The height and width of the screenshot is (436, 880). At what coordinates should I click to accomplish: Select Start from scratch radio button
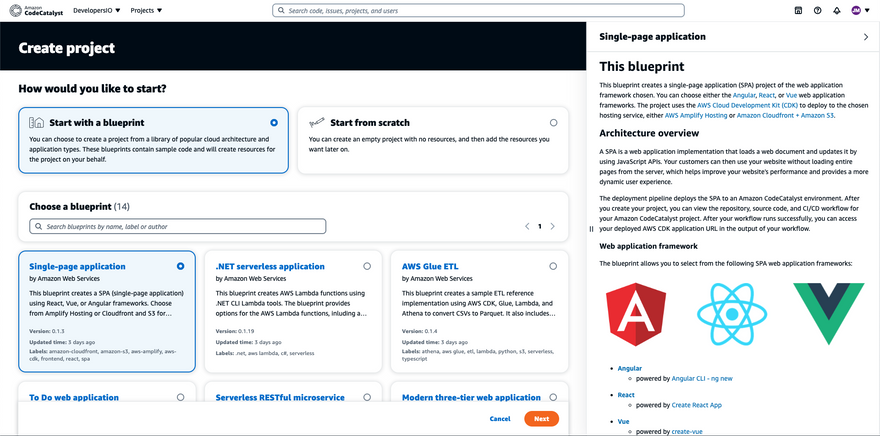(553, 122)
